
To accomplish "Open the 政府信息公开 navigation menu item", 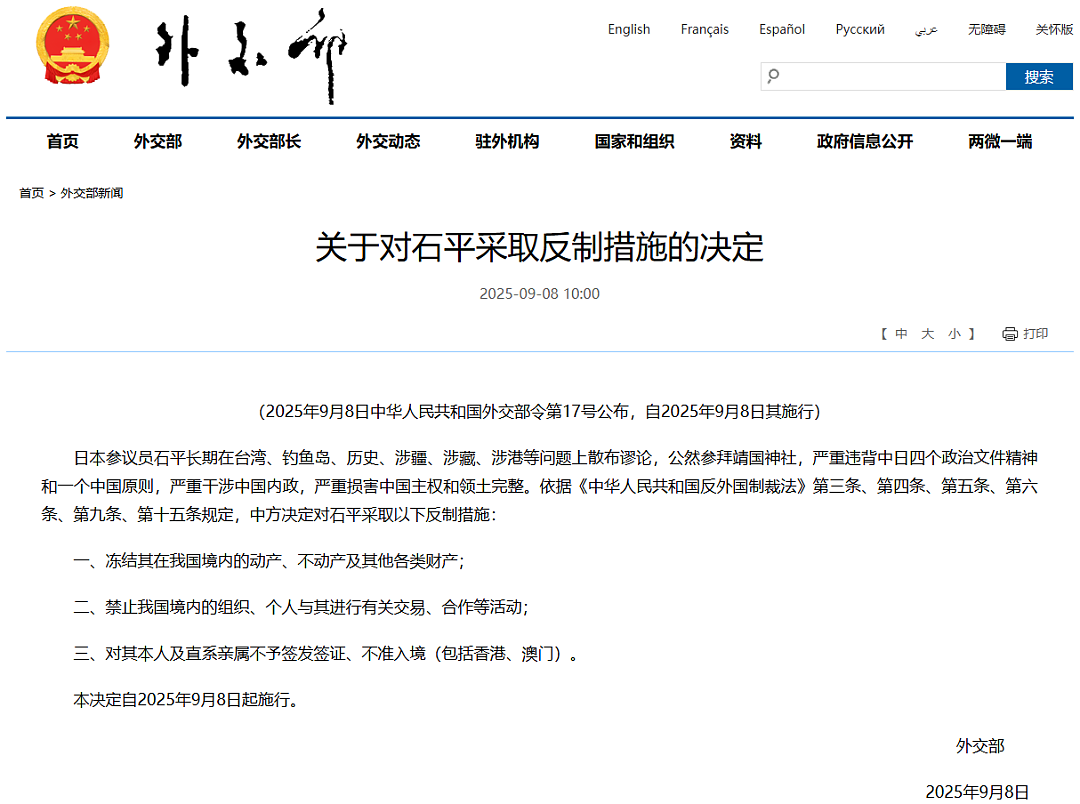I will point(864,141).
